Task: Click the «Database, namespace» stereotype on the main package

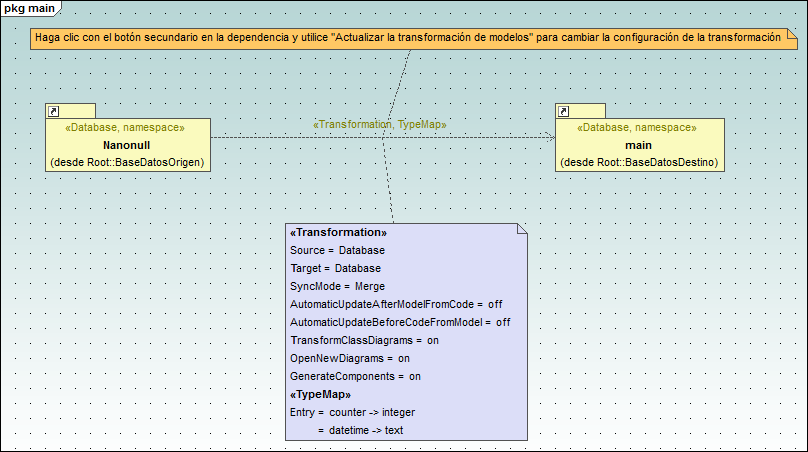Action: 637,128
